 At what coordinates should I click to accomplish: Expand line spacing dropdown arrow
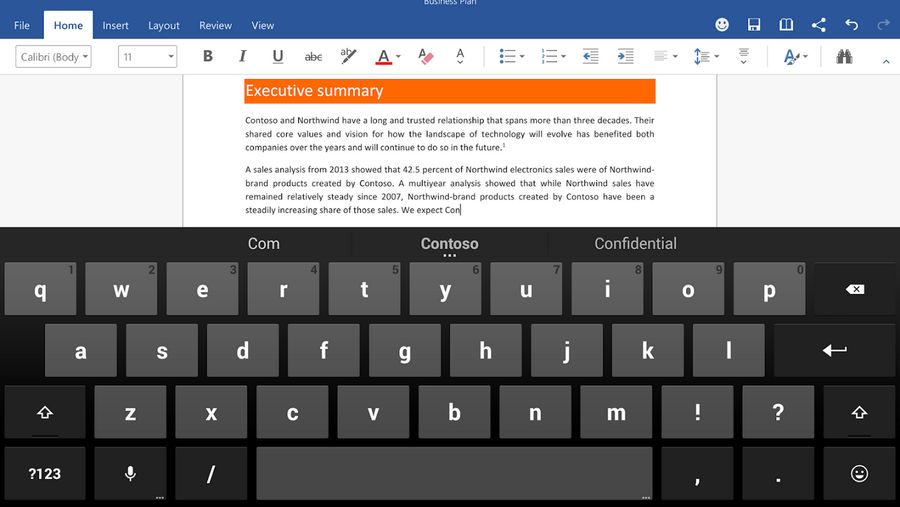point(716,56)
